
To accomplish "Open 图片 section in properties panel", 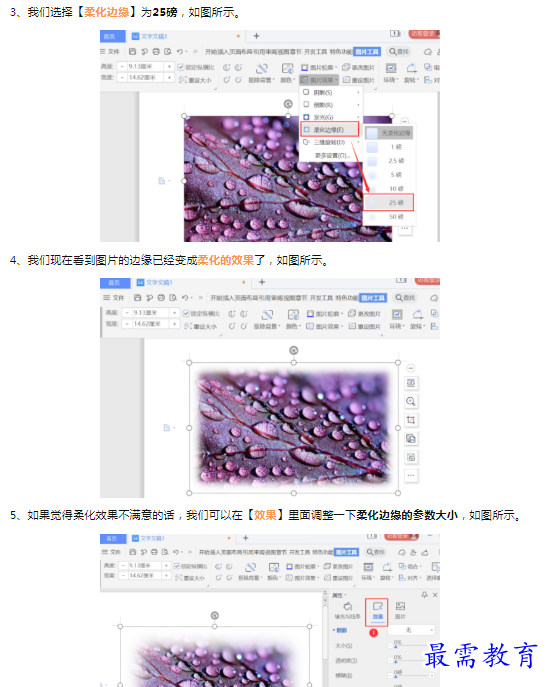I will click(400, 611).
